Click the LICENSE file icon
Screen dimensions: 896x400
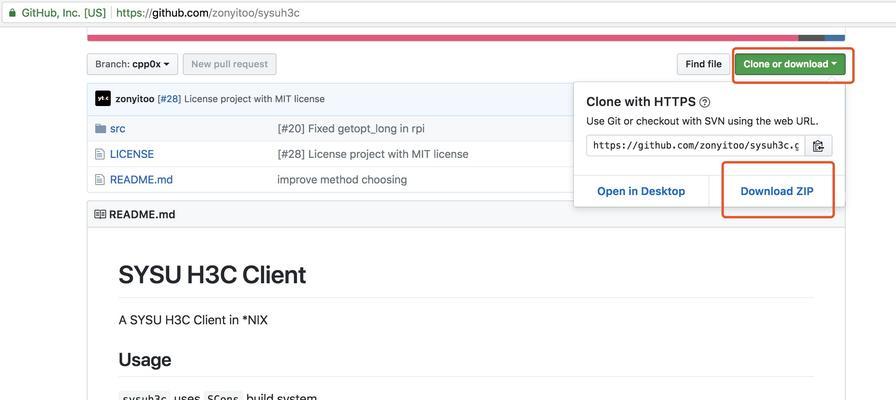101,154
